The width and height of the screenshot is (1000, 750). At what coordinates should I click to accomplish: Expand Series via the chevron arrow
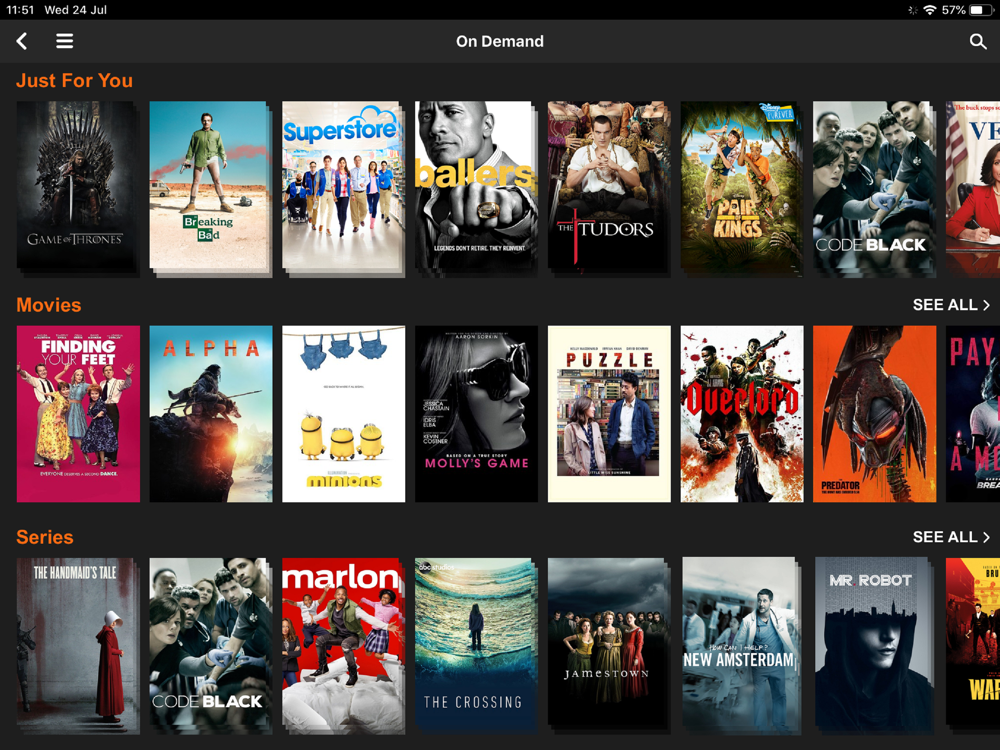pos(986,537)
